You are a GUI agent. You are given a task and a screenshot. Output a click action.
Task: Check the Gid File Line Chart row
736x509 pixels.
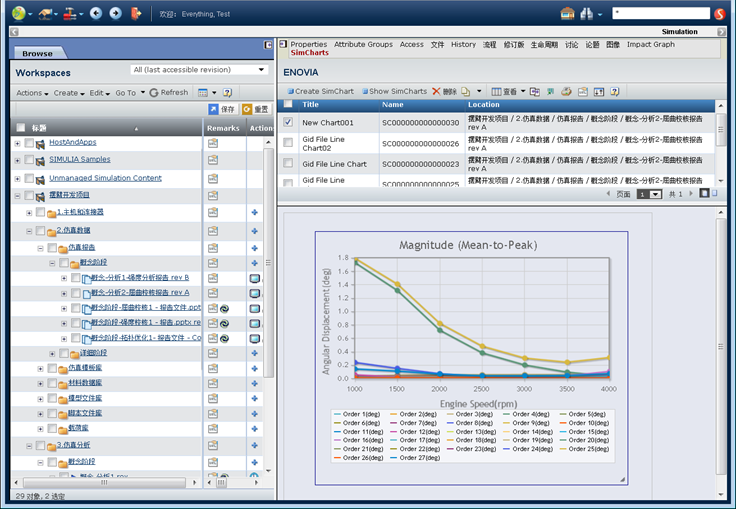pos(288,163)
